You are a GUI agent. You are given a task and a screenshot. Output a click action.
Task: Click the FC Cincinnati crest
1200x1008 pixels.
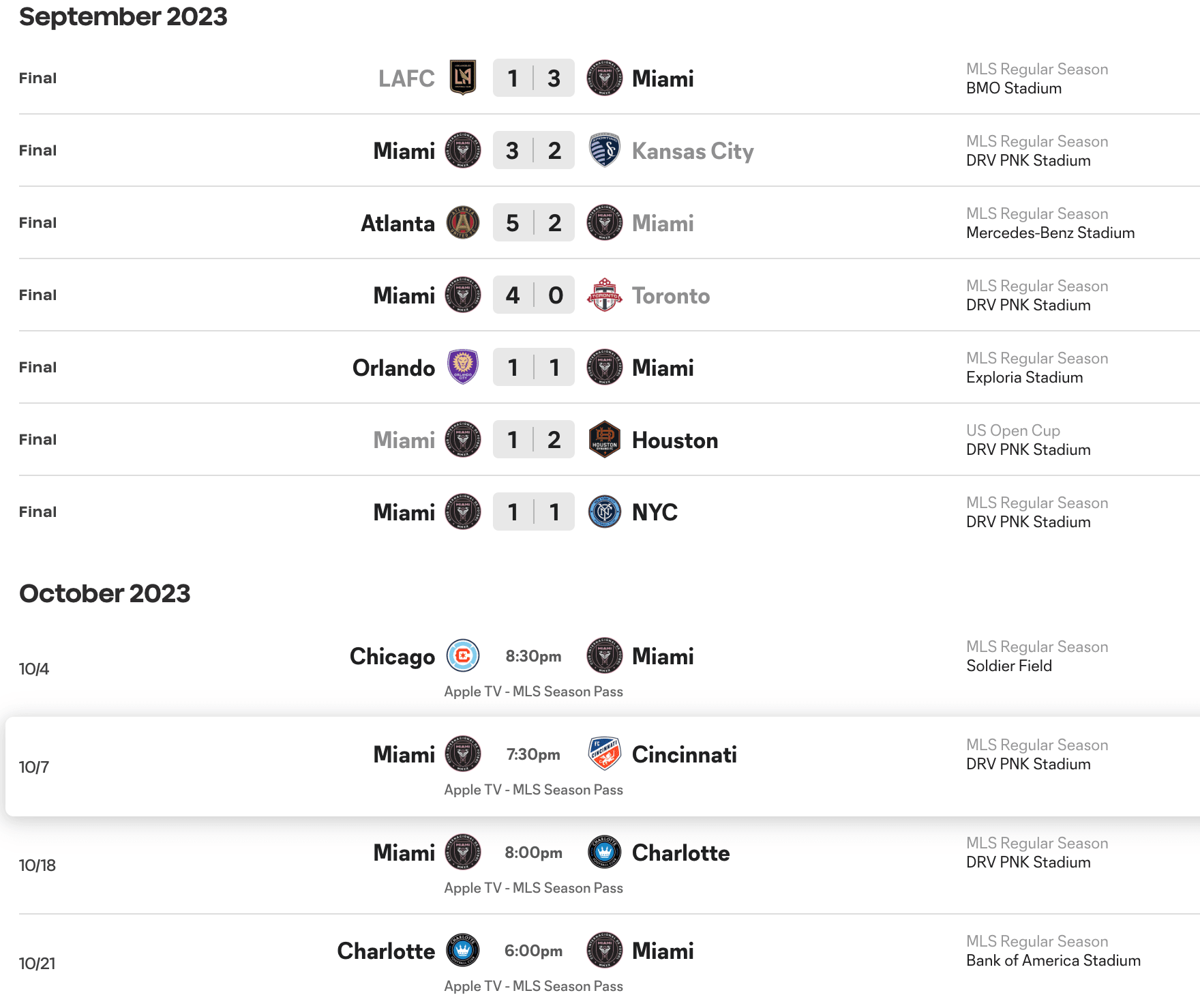tap(604, 754)
